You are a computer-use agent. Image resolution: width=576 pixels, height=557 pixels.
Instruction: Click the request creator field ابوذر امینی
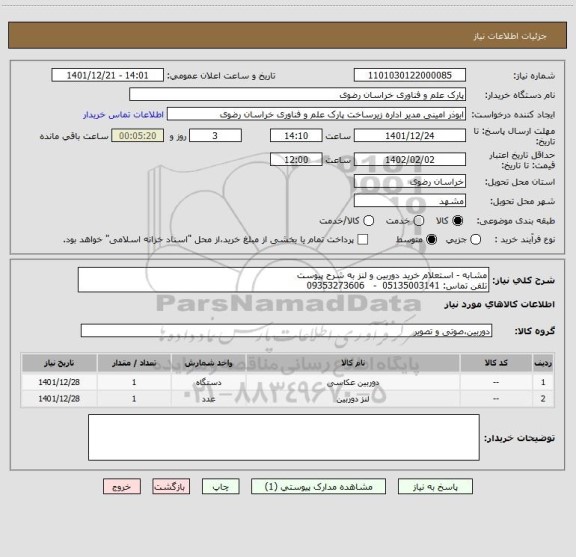[316, 114]
